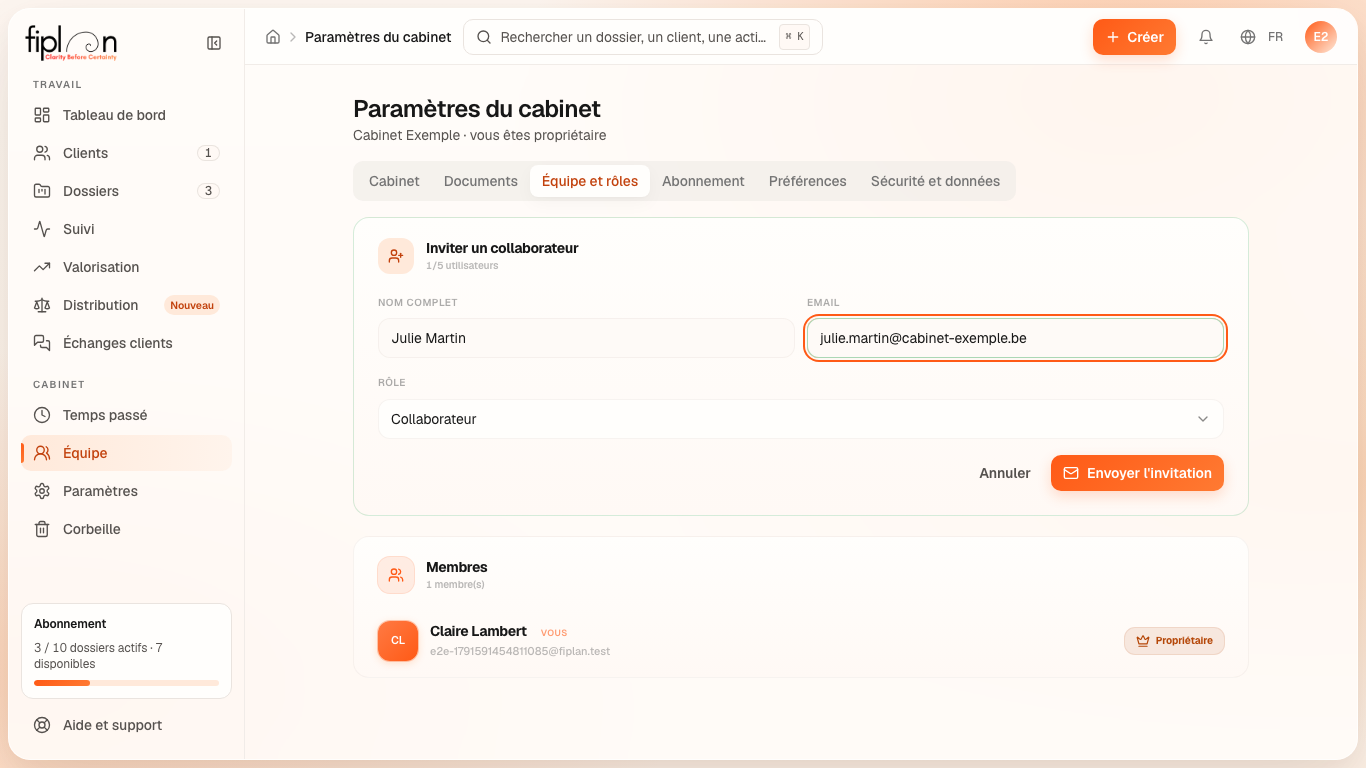Click the globe language icon
This screenshot has height=768, width=1366.
click(x=1248, y=37)
